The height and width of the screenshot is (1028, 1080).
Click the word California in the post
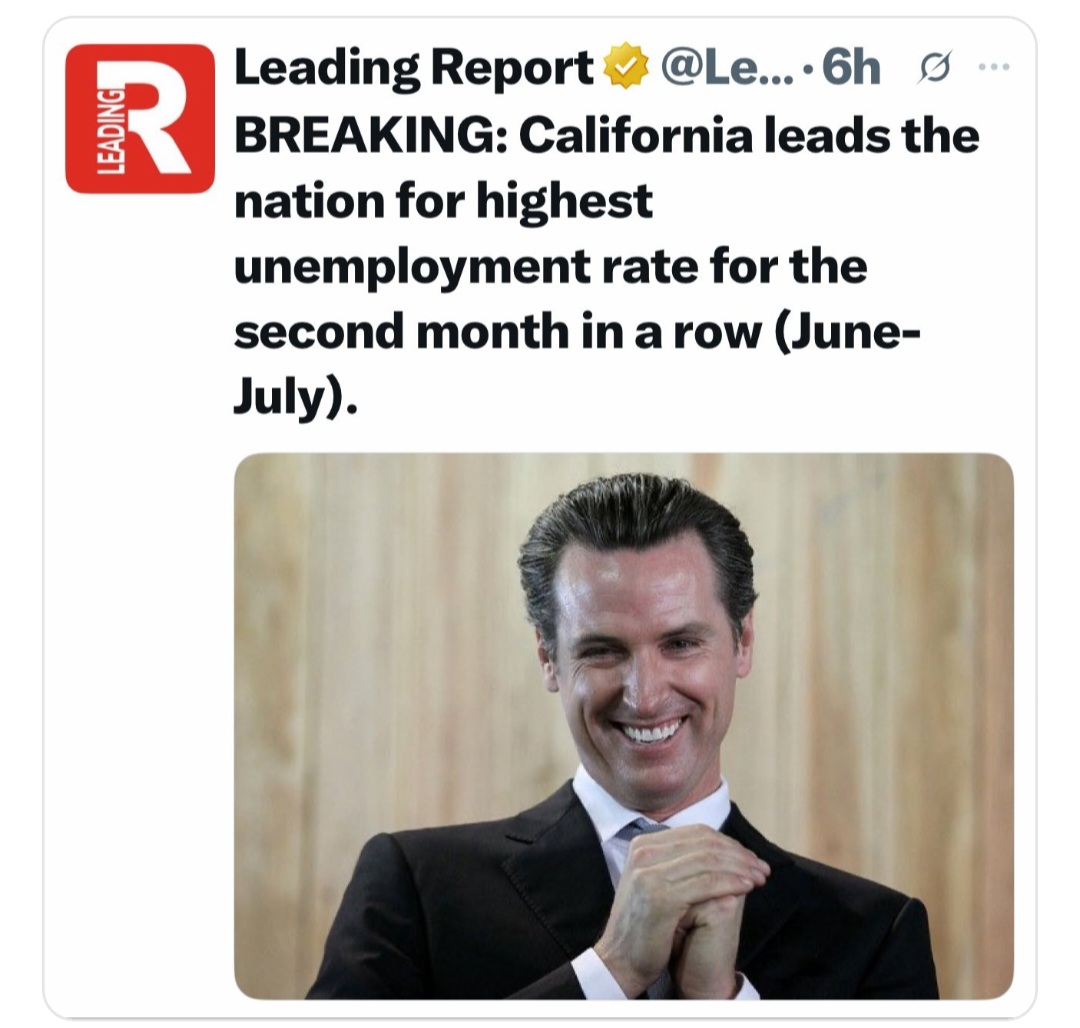(636, 134)
